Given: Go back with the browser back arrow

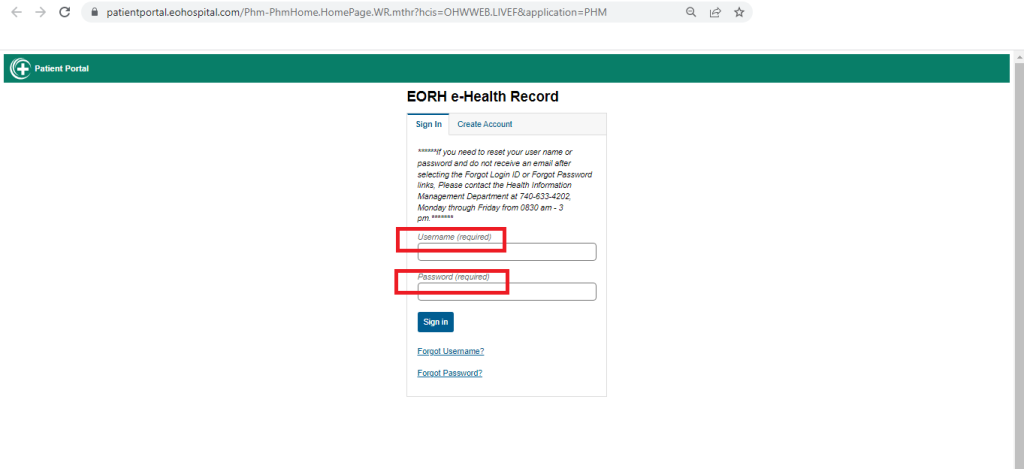Looking at the screenshot, I should (16, 12).
